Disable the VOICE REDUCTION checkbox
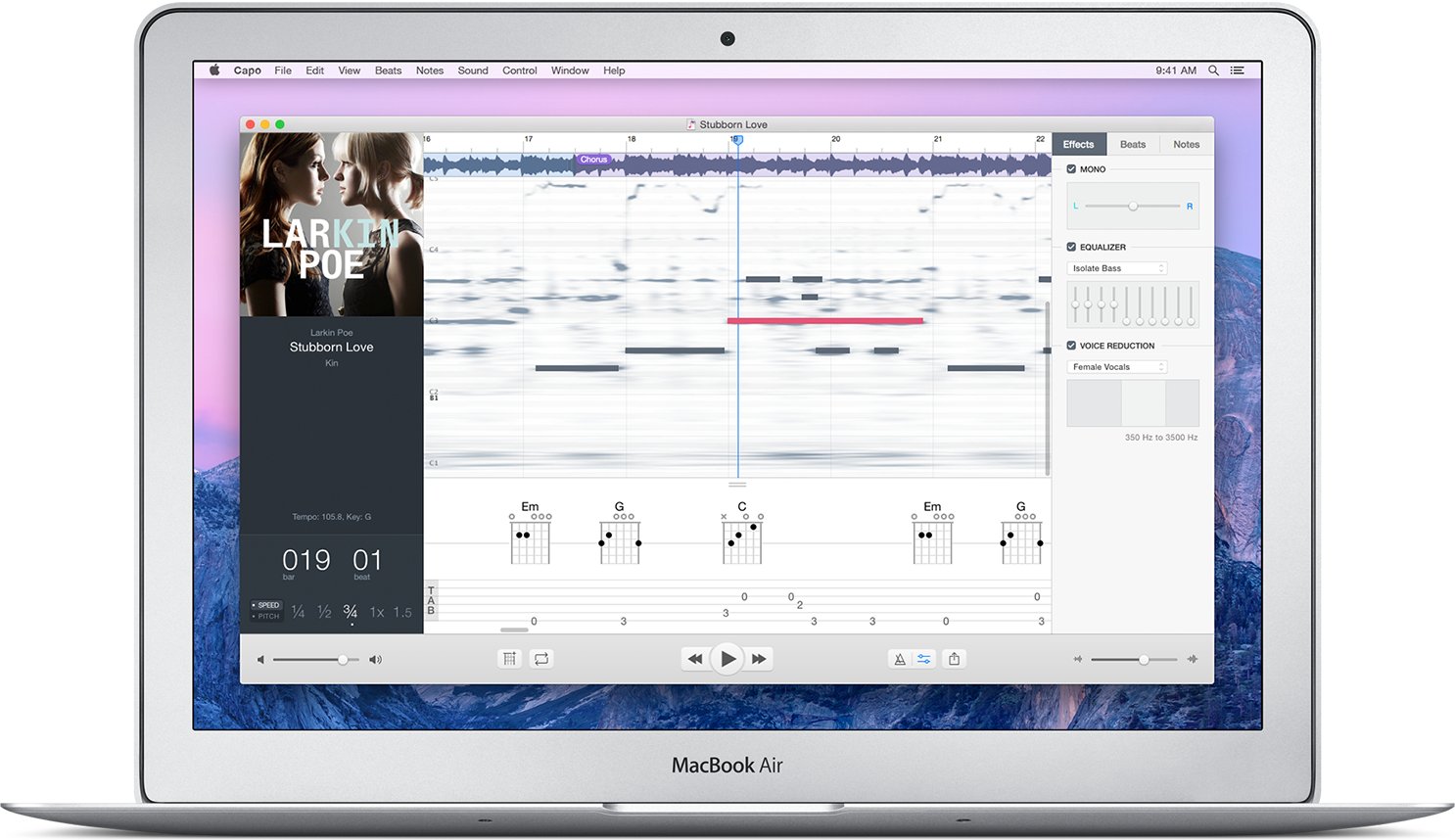Screen dimensions: 1455x840 [x=1071, y=346]
